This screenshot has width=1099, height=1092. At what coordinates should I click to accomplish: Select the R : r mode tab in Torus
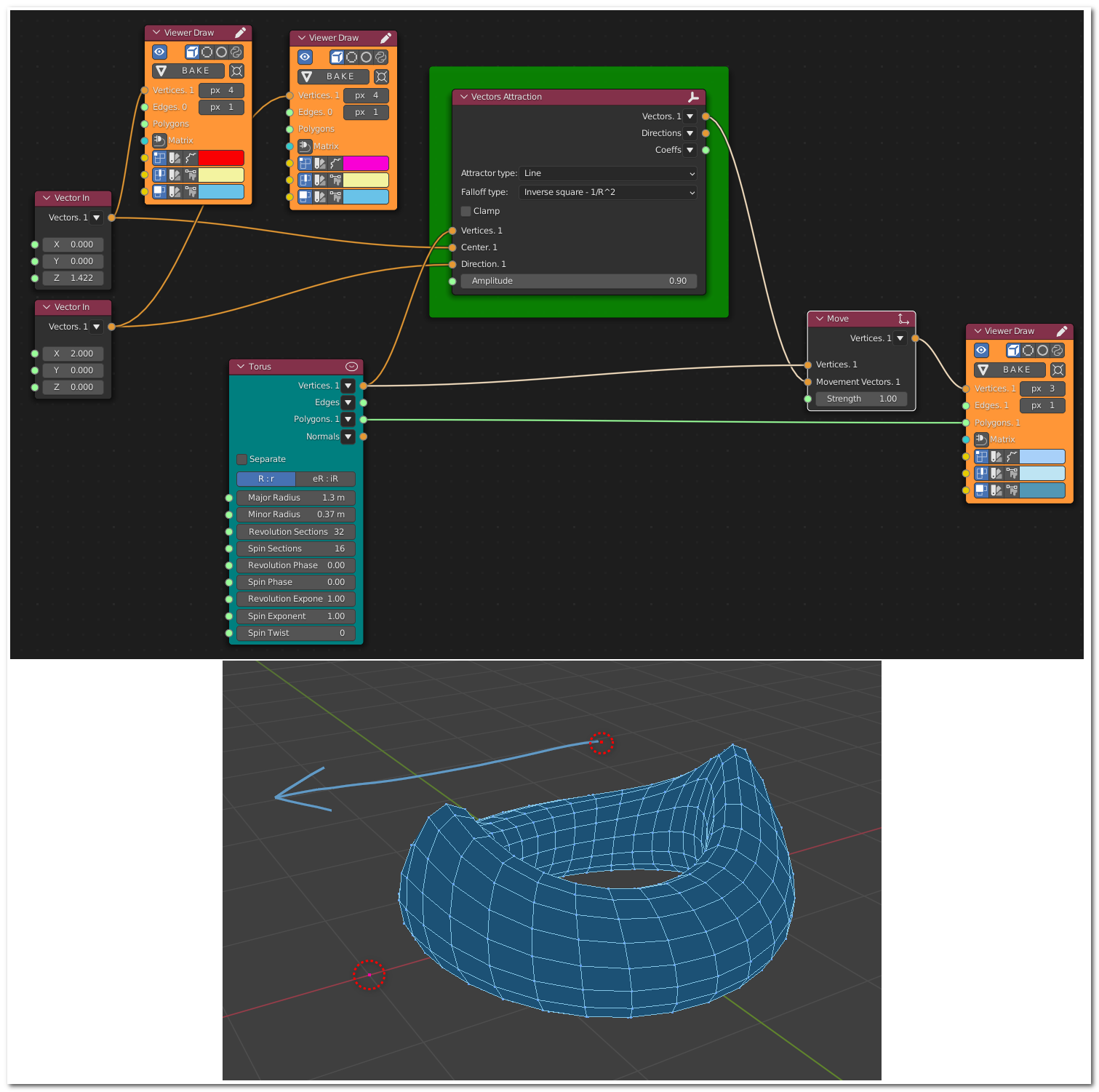click(x=266, y=479)
